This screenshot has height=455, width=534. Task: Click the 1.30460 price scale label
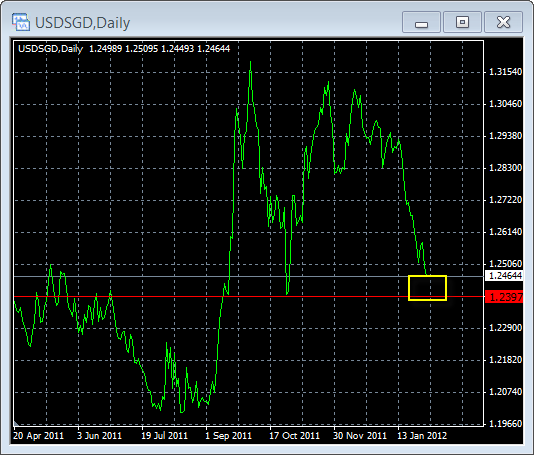[x=505, y=104]
